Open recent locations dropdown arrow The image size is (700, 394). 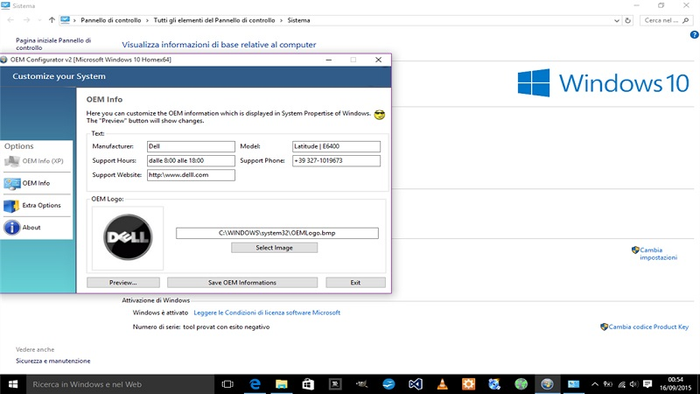(39, 21)
